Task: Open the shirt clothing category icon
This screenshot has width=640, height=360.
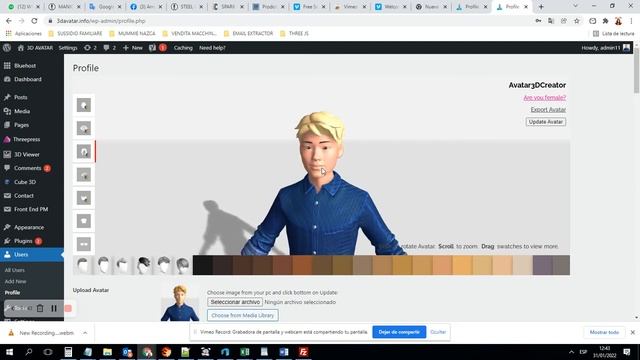Action: click(x=84, y=221)
